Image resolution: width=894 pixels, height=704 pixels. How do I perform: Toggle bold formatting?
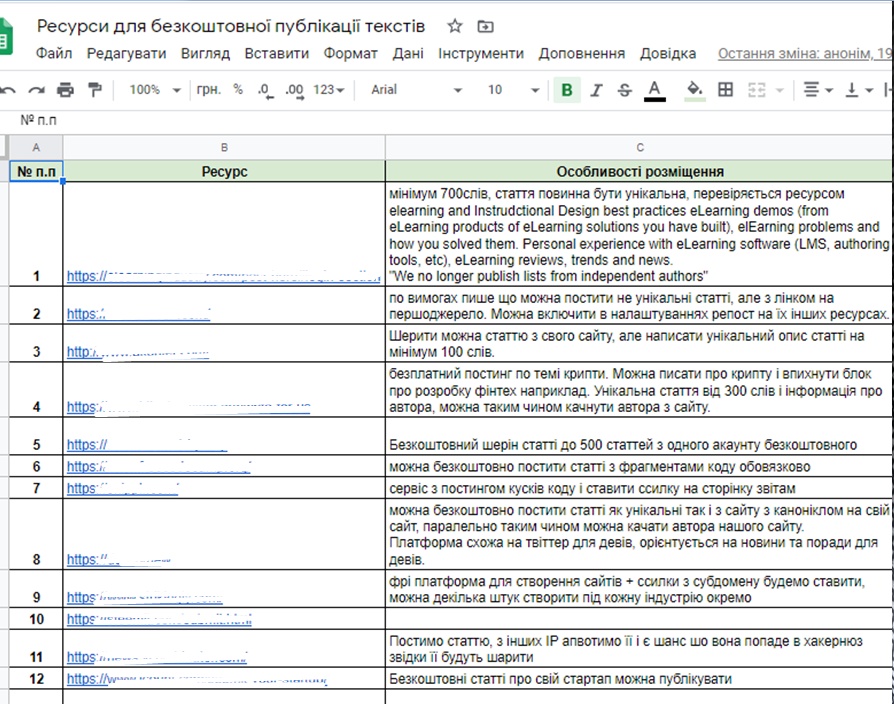pos(567,89)
